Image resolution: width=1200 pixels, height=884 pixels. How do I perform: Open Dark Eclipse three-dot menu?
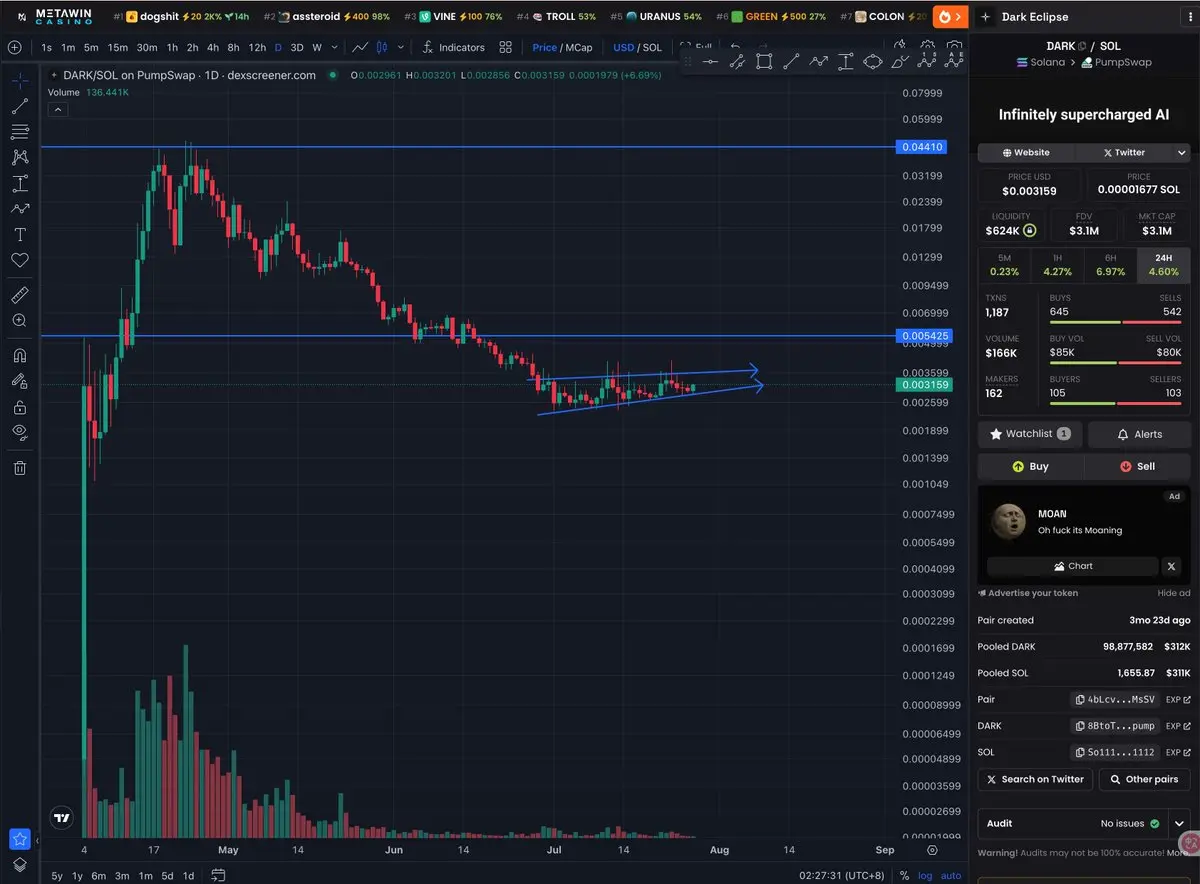1190,17
